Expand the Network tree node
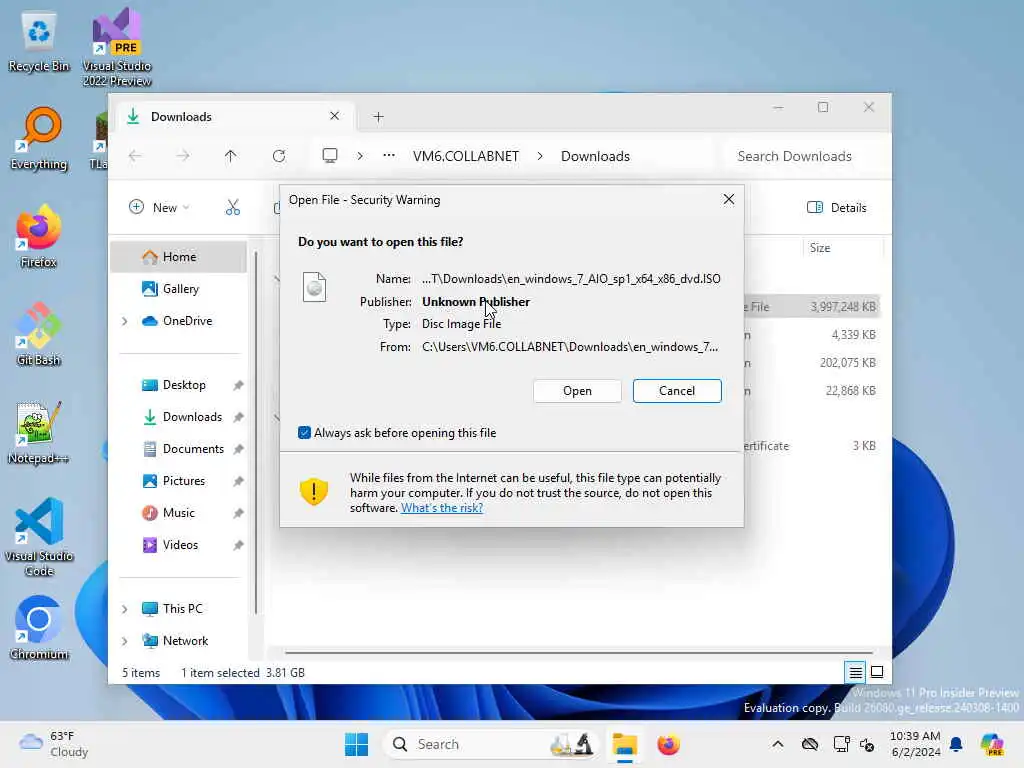The height and width of the screenshot is (768, 1024). coord(125,641)
